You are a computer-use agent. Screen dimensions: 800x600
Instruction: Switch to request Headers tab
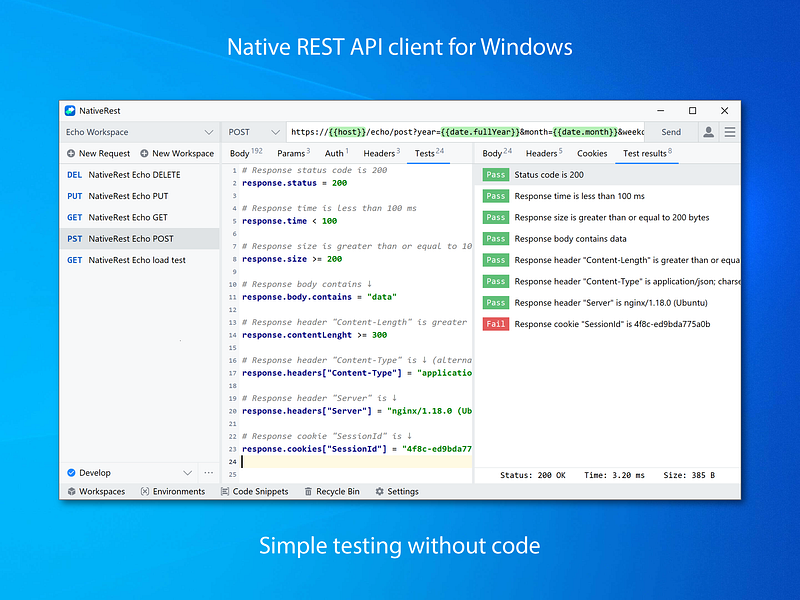click(382, 153)
